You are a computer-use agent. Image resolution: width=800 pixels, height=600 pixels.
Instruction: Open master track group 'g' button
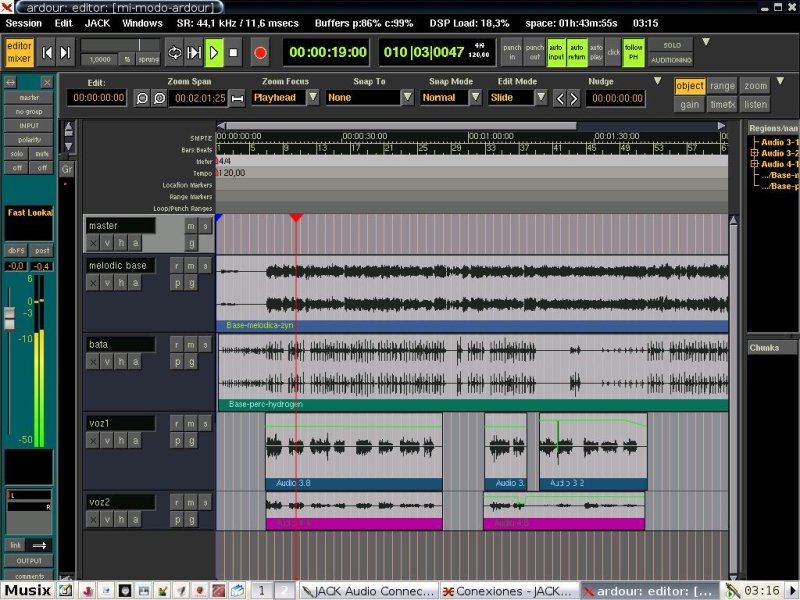191,243
